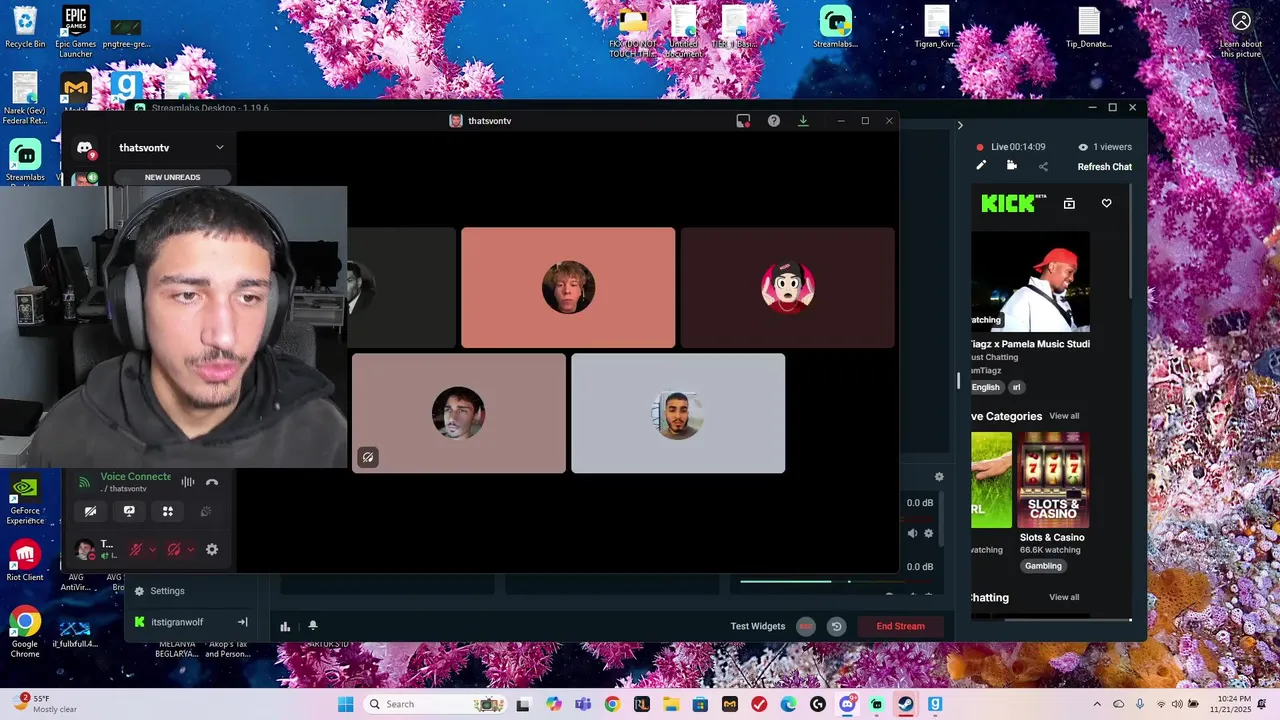Click taskbar Search box

pyautogui.click(x=435, y=704)
